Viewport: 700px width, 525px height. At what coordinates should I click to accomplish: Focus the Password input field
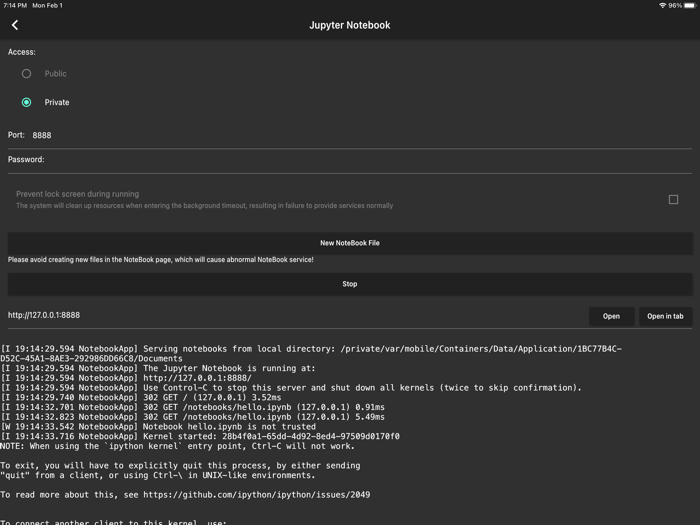(350, 160)
